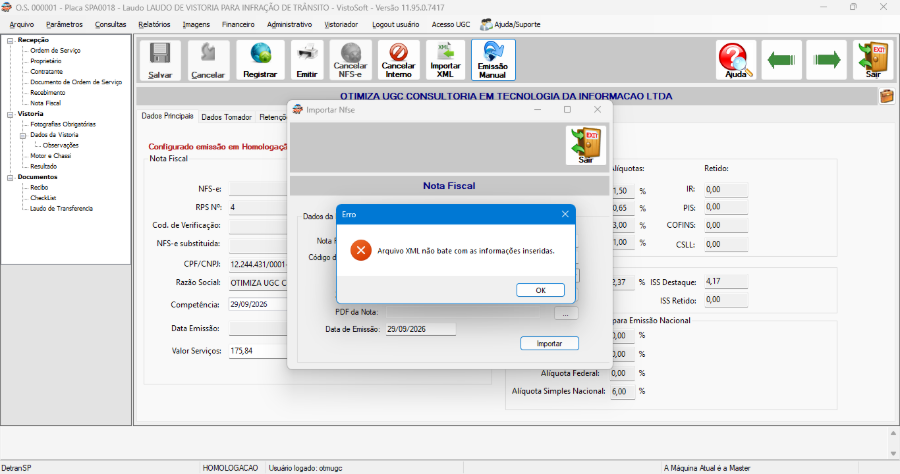The width and height of the screenshot is (900, 474).
Task: Collapse the Documentos tree node
Action: [x=10, y=177]
